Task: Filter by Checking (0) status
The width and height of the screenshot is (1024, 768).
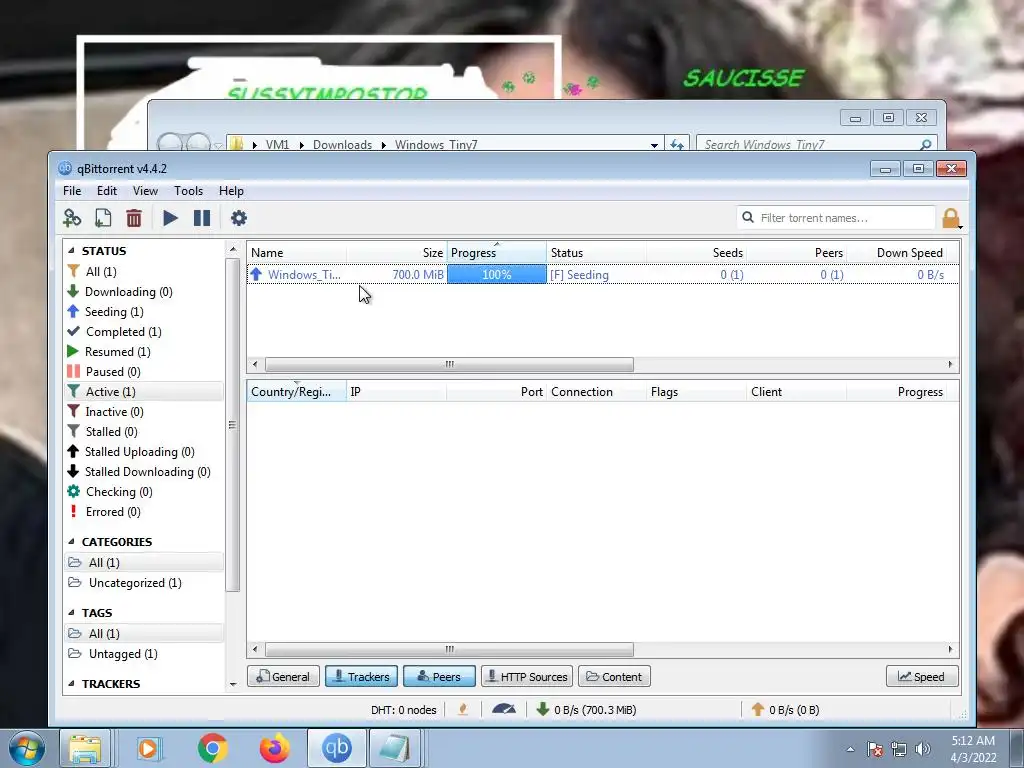Action: (x=144, y=492)
